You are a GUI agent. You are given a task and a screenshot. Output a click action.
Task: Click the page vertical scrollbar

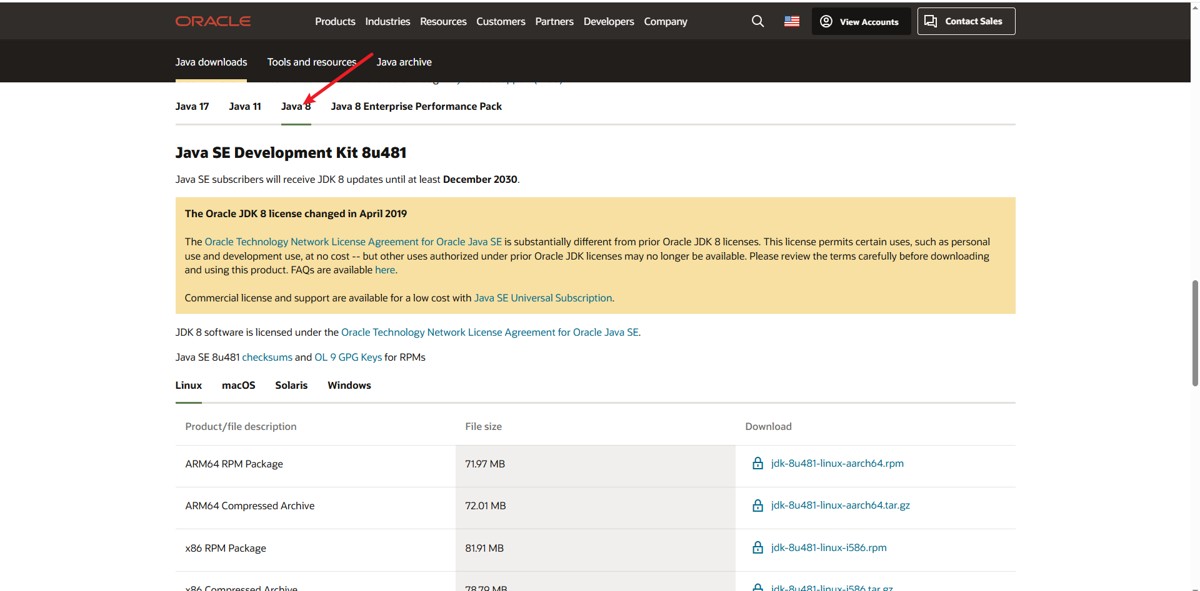point(1195,332)
